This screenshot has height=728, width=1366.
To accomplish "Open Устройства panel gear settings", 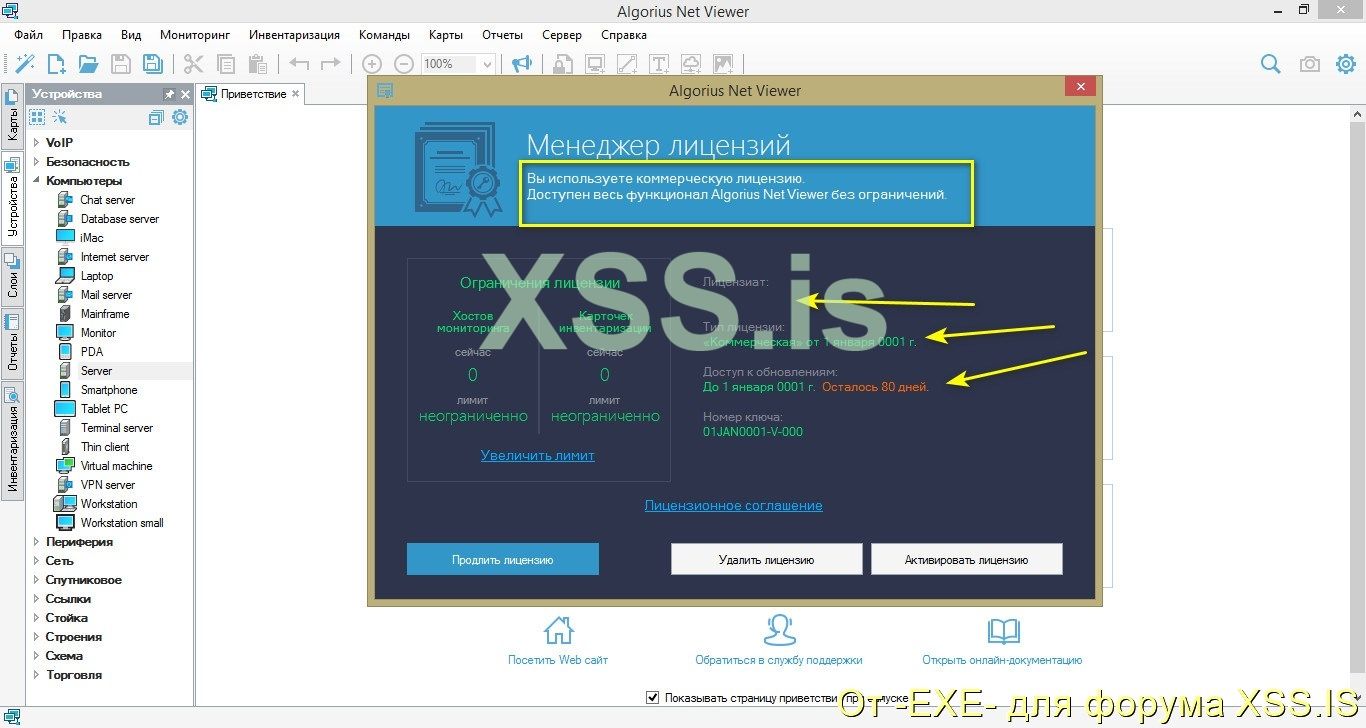I will point(180,117).
